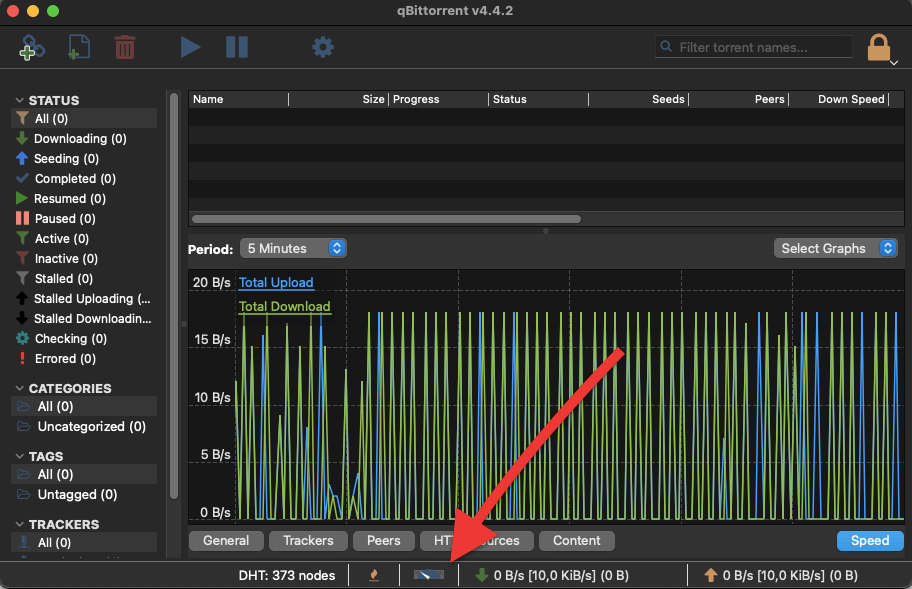Collapse the TRACKERS section
Image resolution: width=912 pixels, height=589 pixels.
19,524
